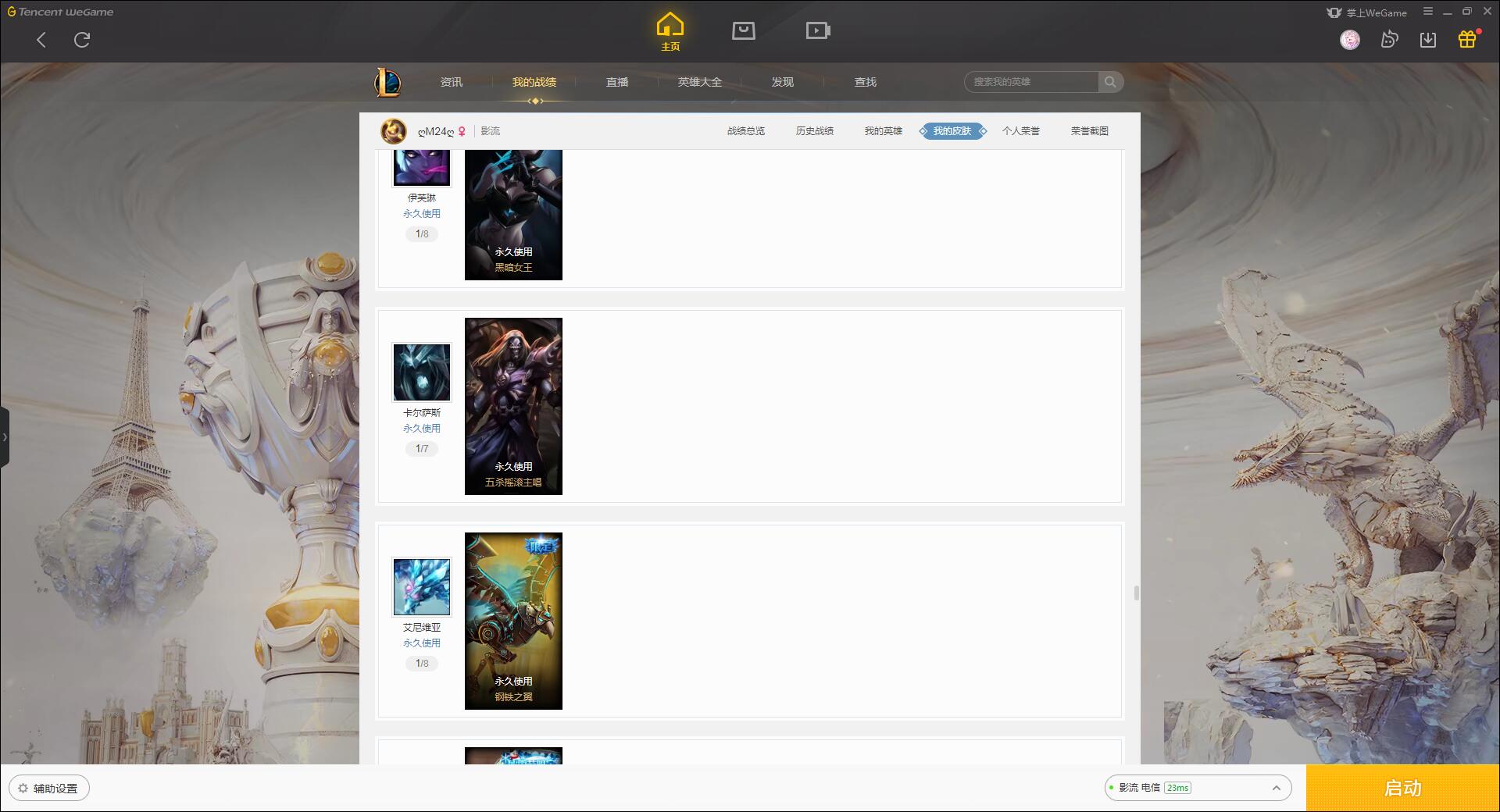Viewport: 1500px width, 812px height.
Task: Switch to 荣誉截图 section
Action: (x=1090, y=131)
